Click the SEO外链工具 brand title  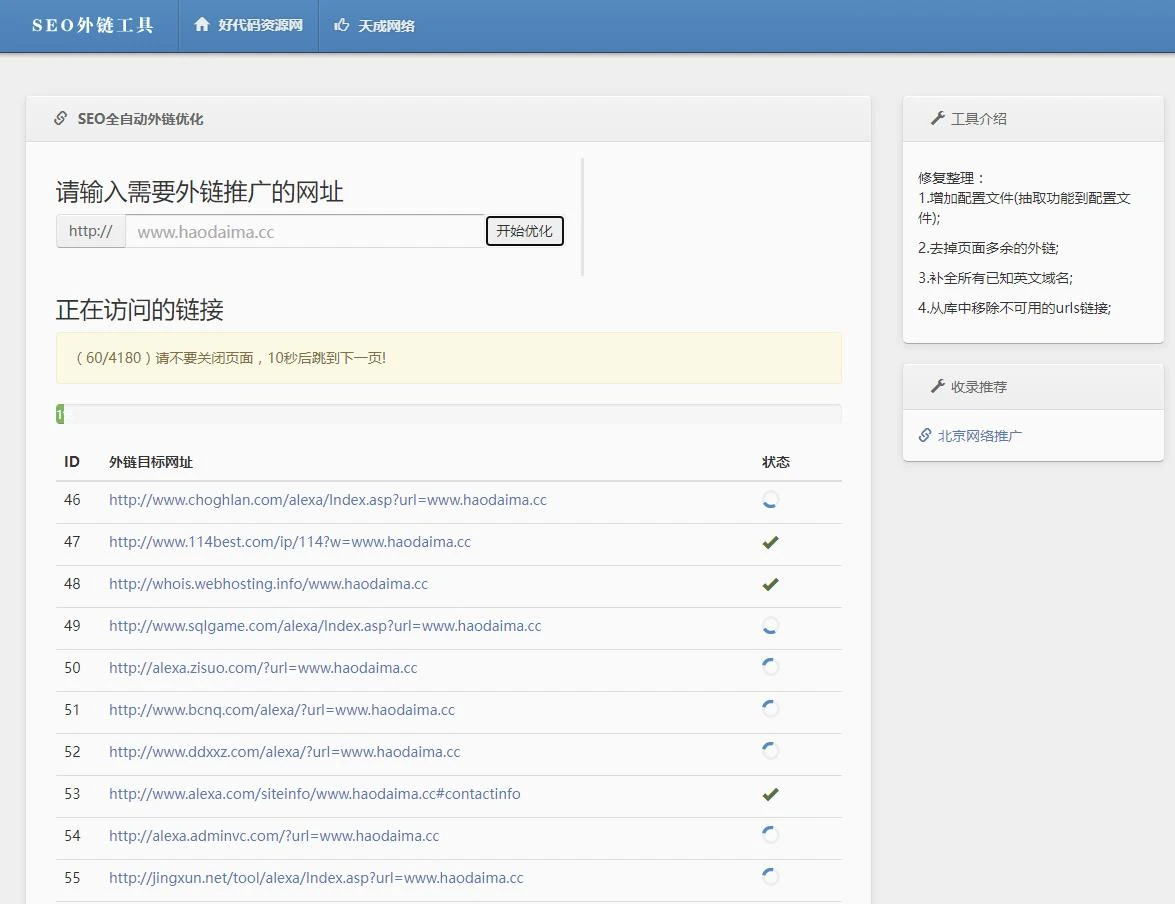click(x=92, y=25)
